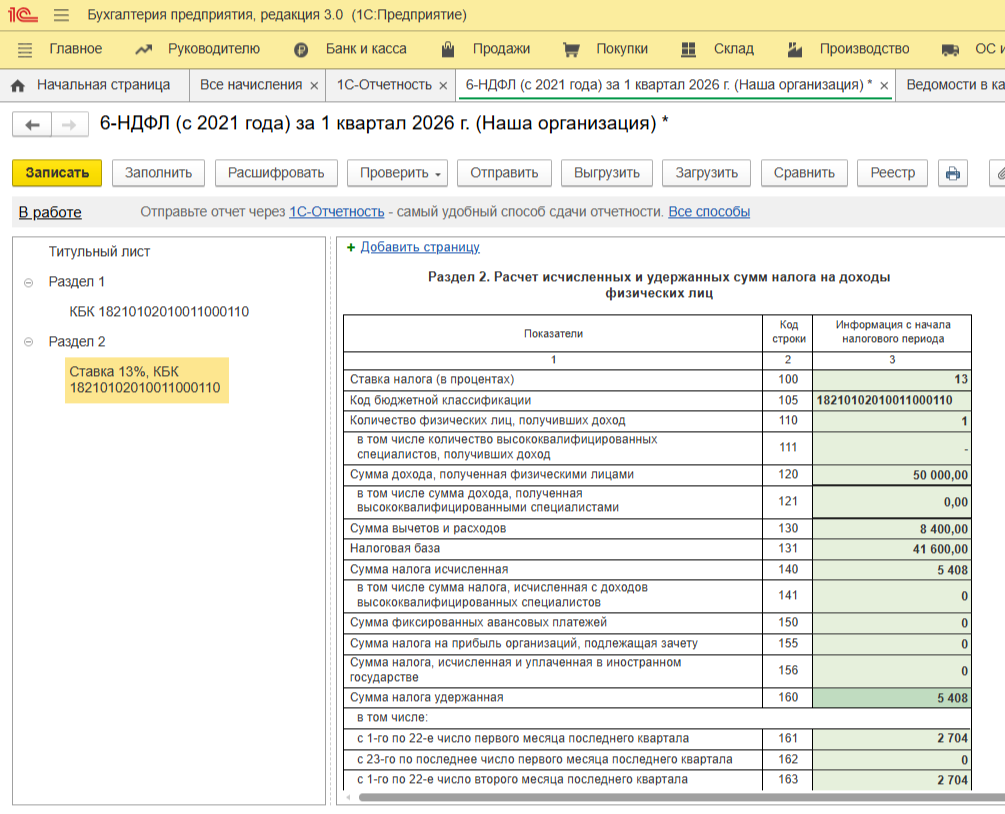This screenshot has width=1005, height=814.
Task: Select Титульный лист in the section tree
Action: point(99,252)
